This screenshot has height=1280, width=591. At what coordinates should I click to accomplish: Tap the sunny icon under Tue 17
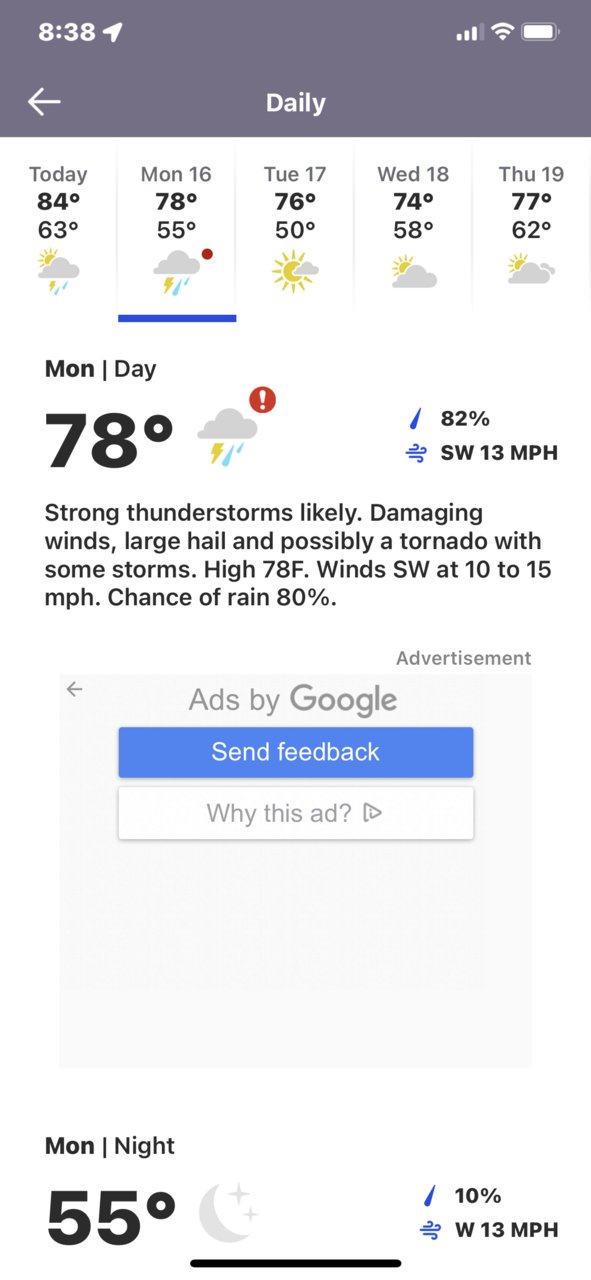pyautogui.click(x=295, y=271)
